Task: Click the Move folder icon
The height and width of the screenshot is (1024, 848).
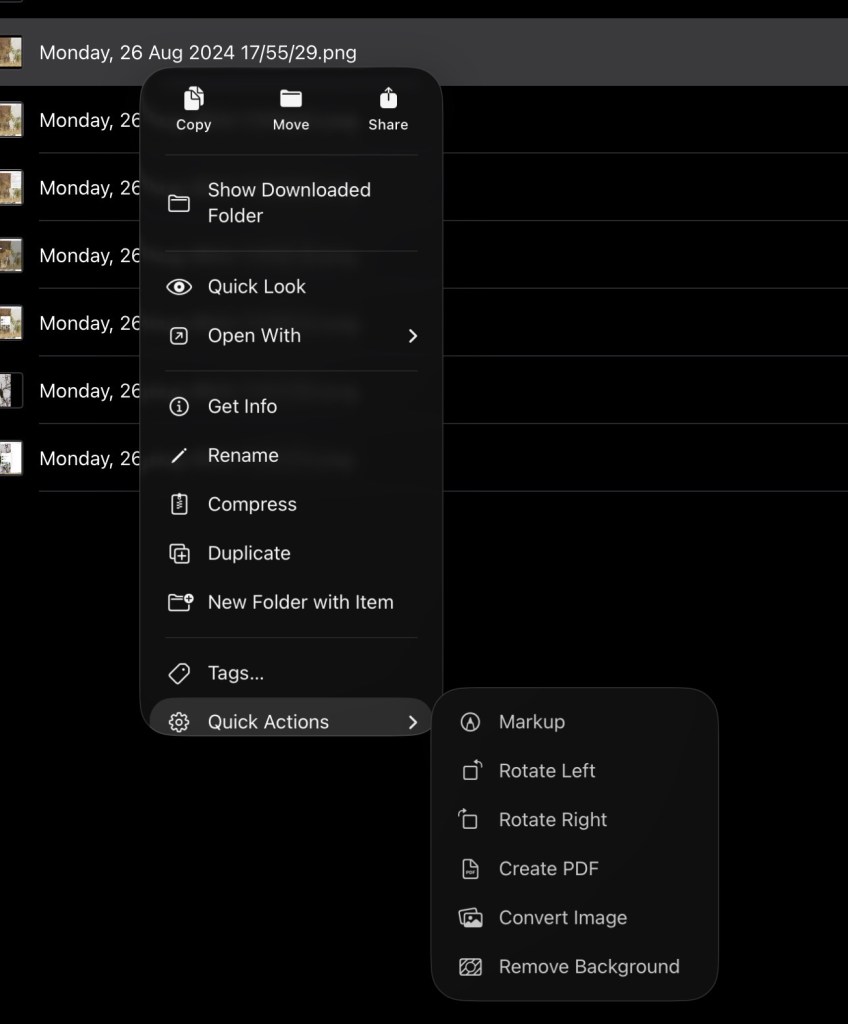Action: pyautogui.click(x=291, y=99)
